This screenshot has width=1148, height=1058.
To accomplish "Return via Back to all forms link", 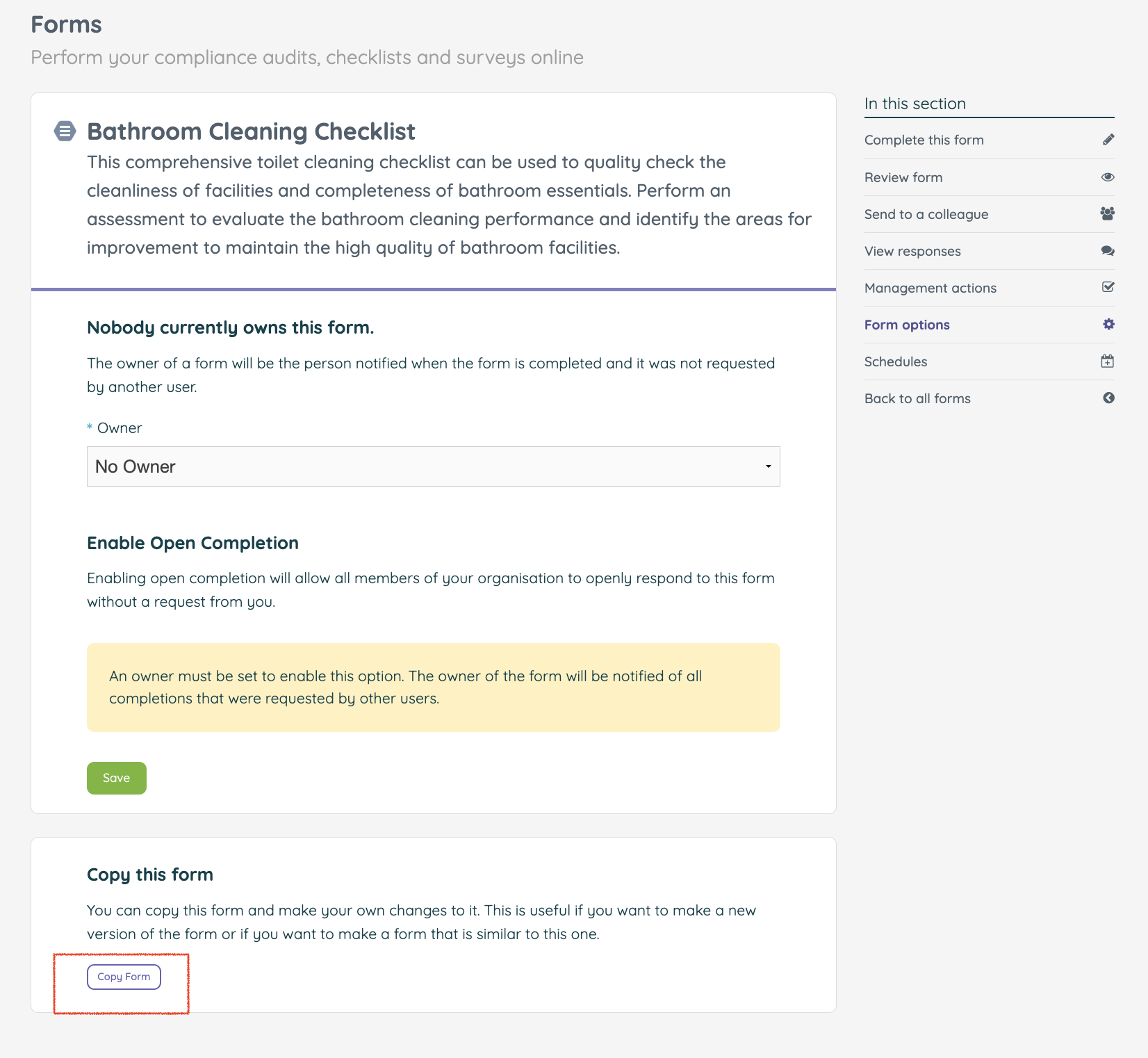I will [x=917, y=398].
